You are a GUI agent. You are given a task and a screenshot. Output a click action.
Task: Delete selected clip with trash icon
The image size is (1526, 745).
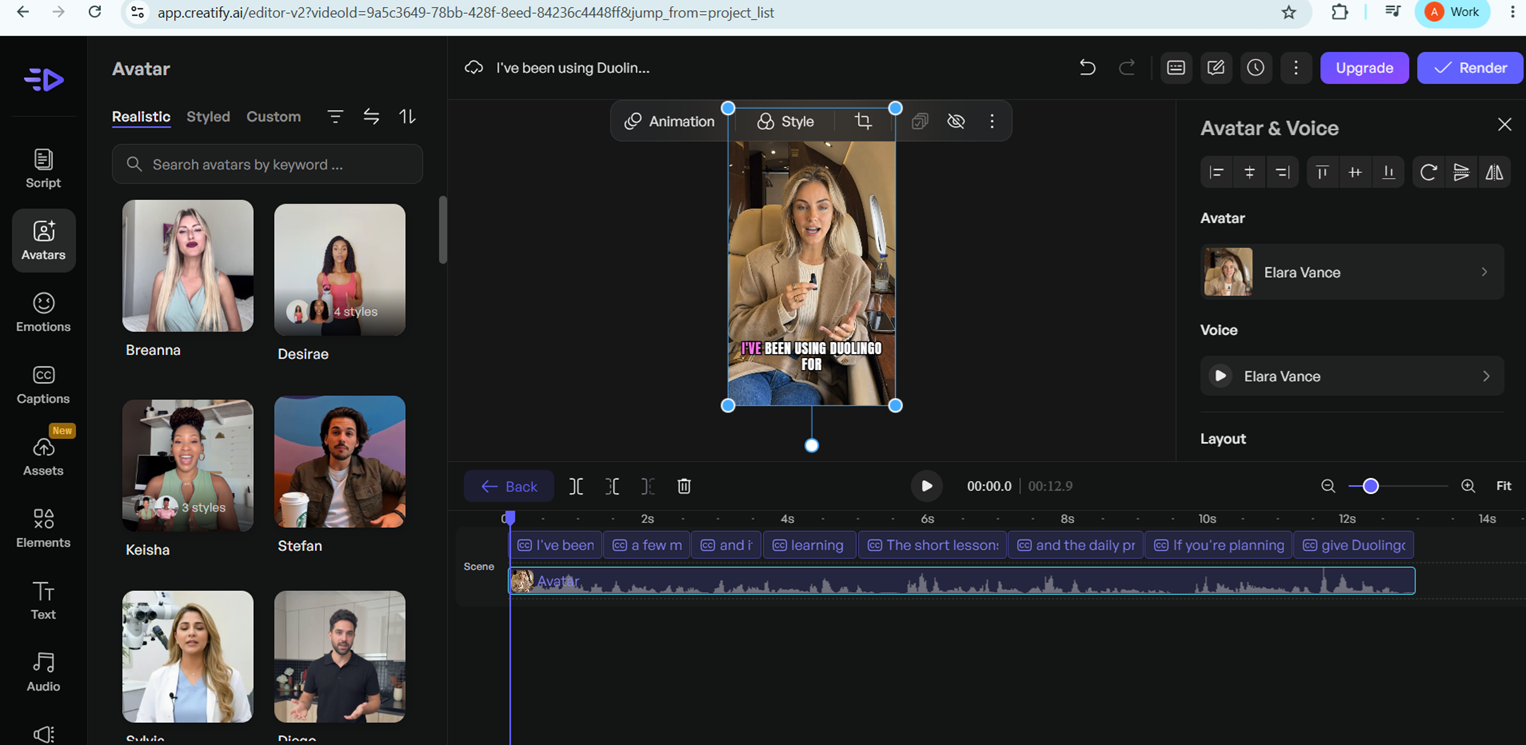click(x=684, y=486)
